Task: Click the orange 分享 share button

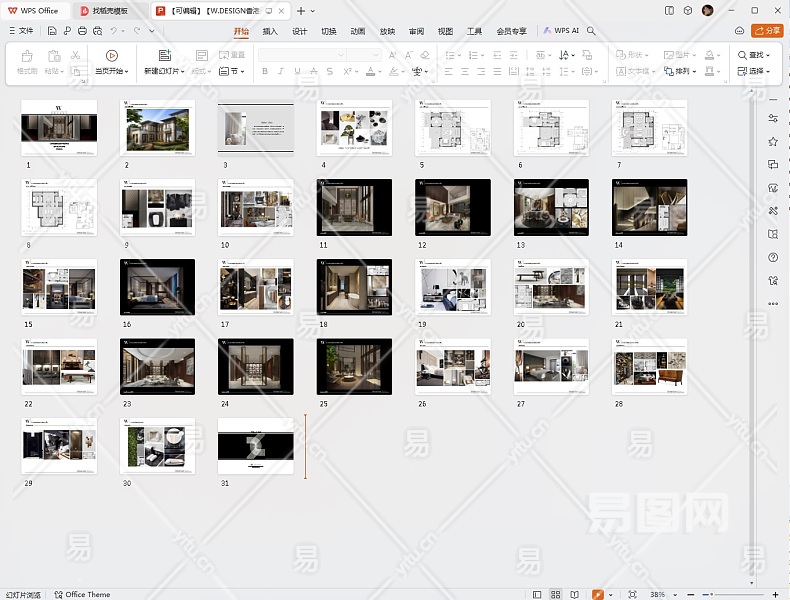Action: [x=767, y=31]
